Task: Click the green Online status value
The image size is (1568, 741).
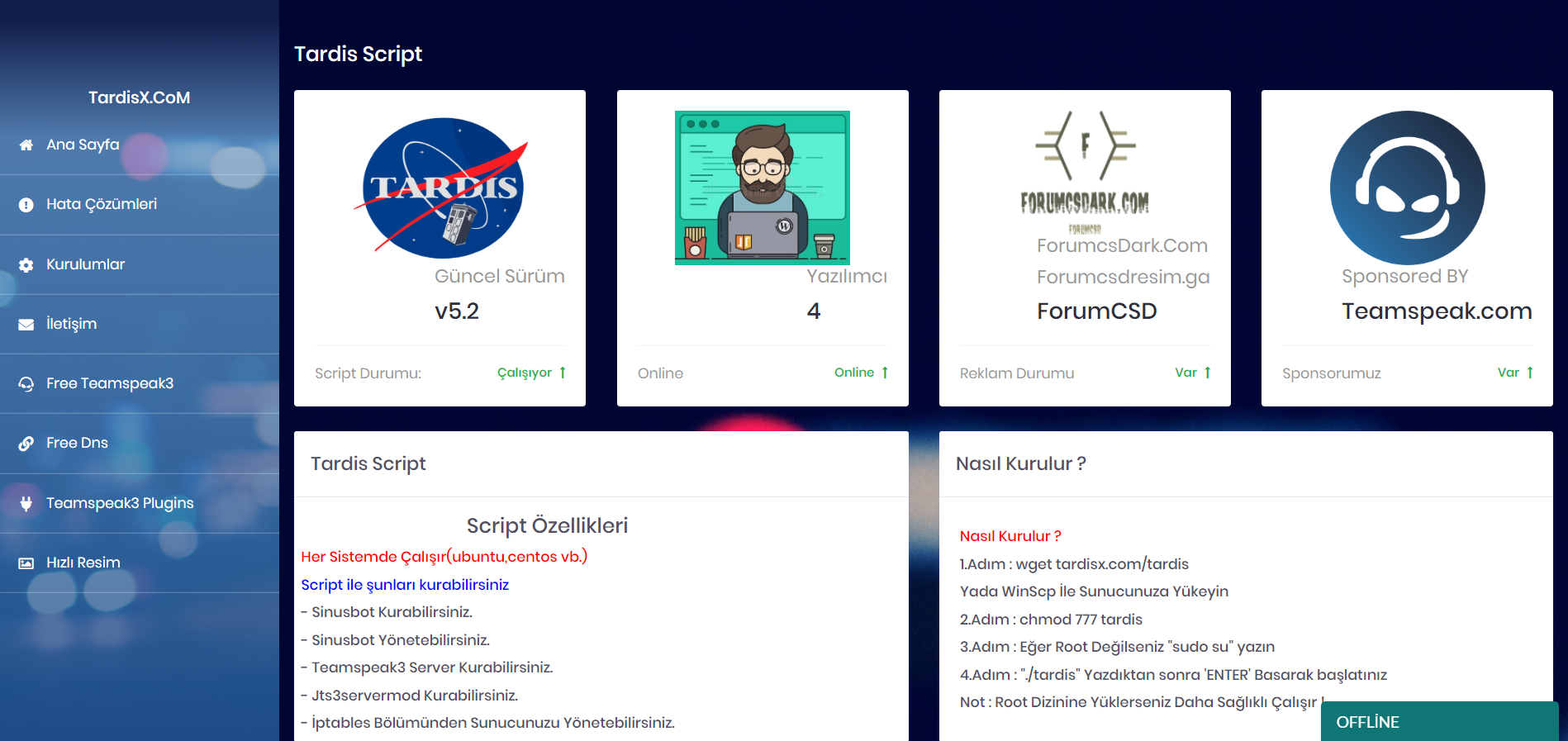Action: click(854, 373)
